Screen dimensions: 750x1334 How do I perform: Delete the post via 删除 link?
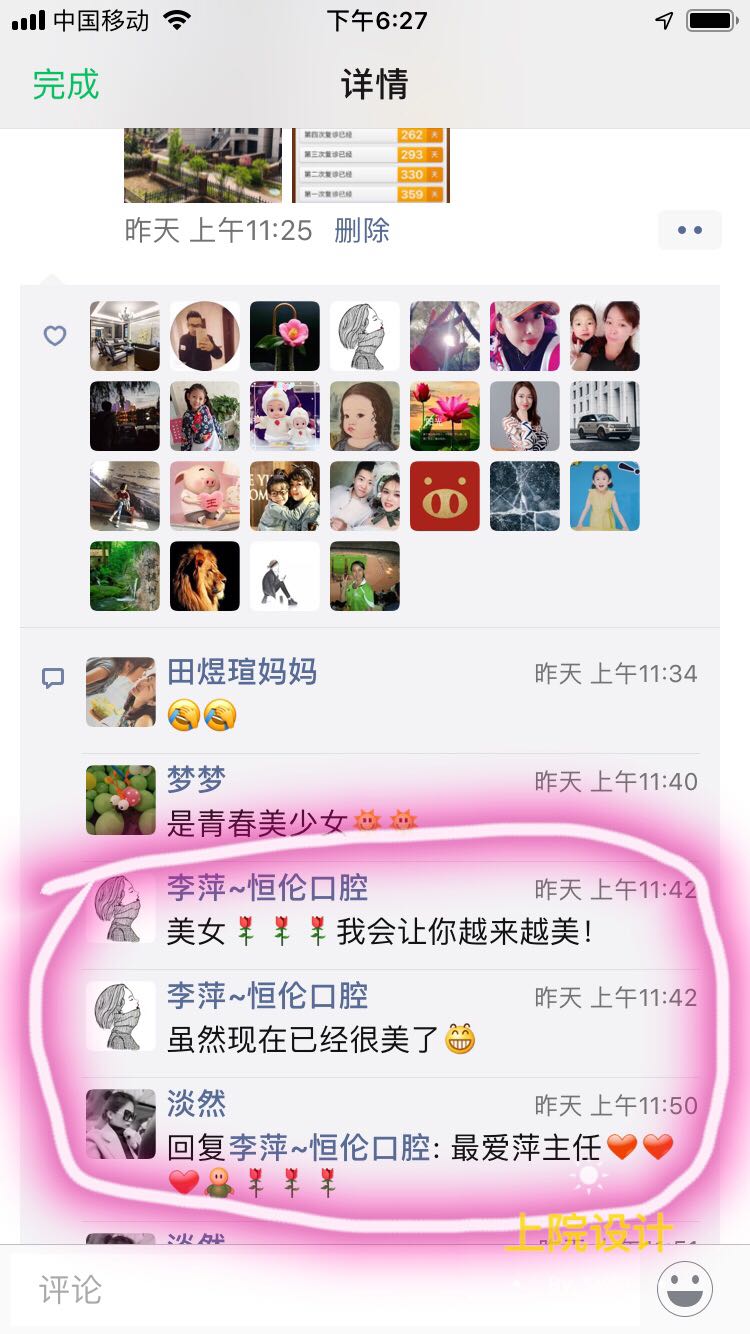[362, 231]
